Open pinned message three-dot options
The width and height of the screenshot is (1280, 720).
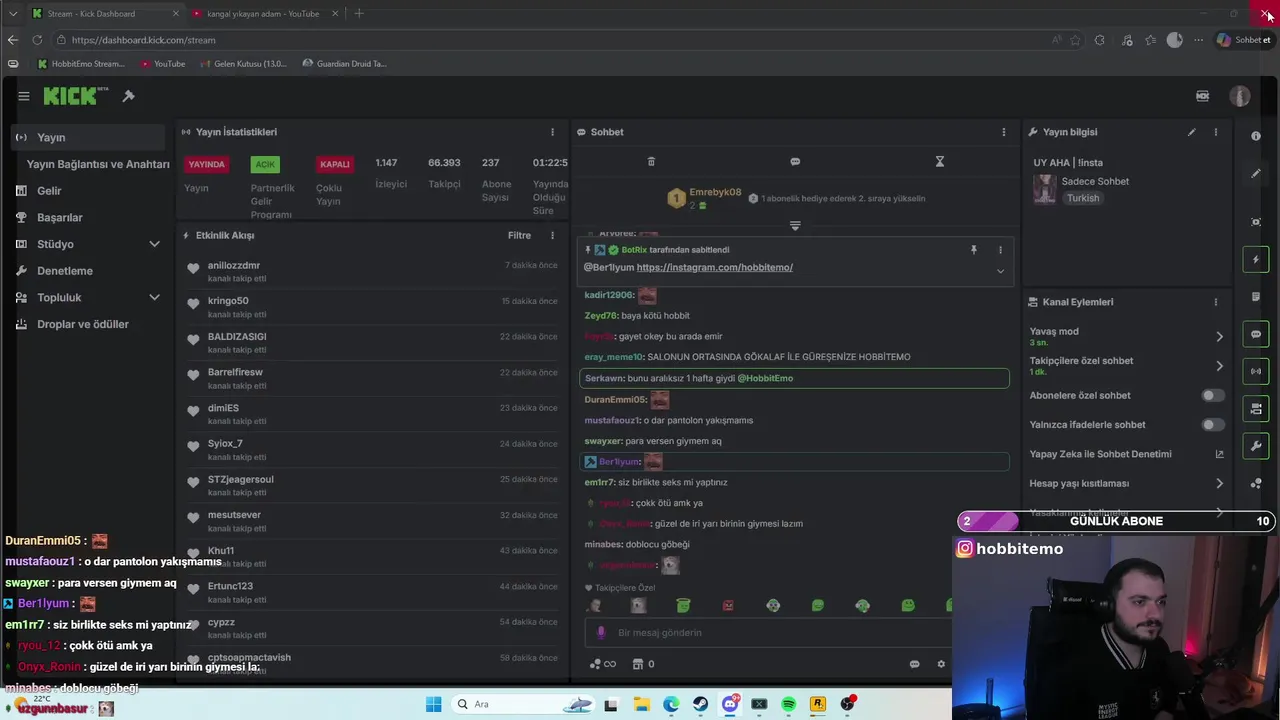coord(999,250)
